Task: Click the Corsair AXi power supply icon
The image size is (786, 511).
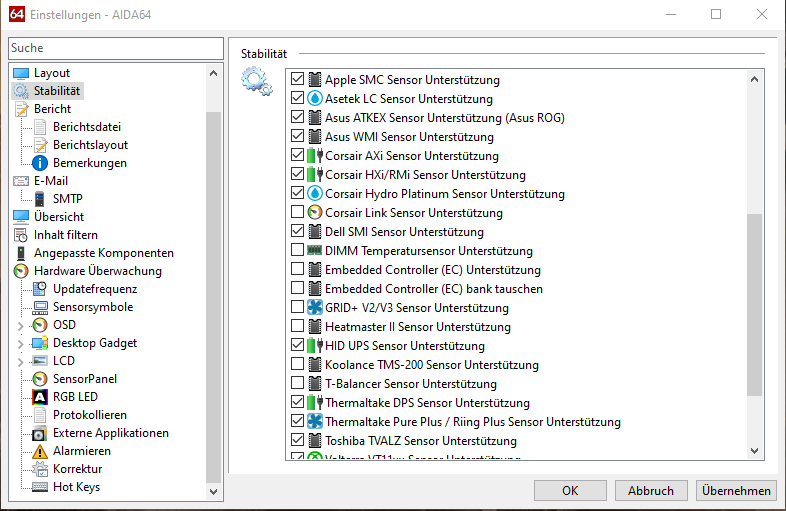Action: [315, 156]
